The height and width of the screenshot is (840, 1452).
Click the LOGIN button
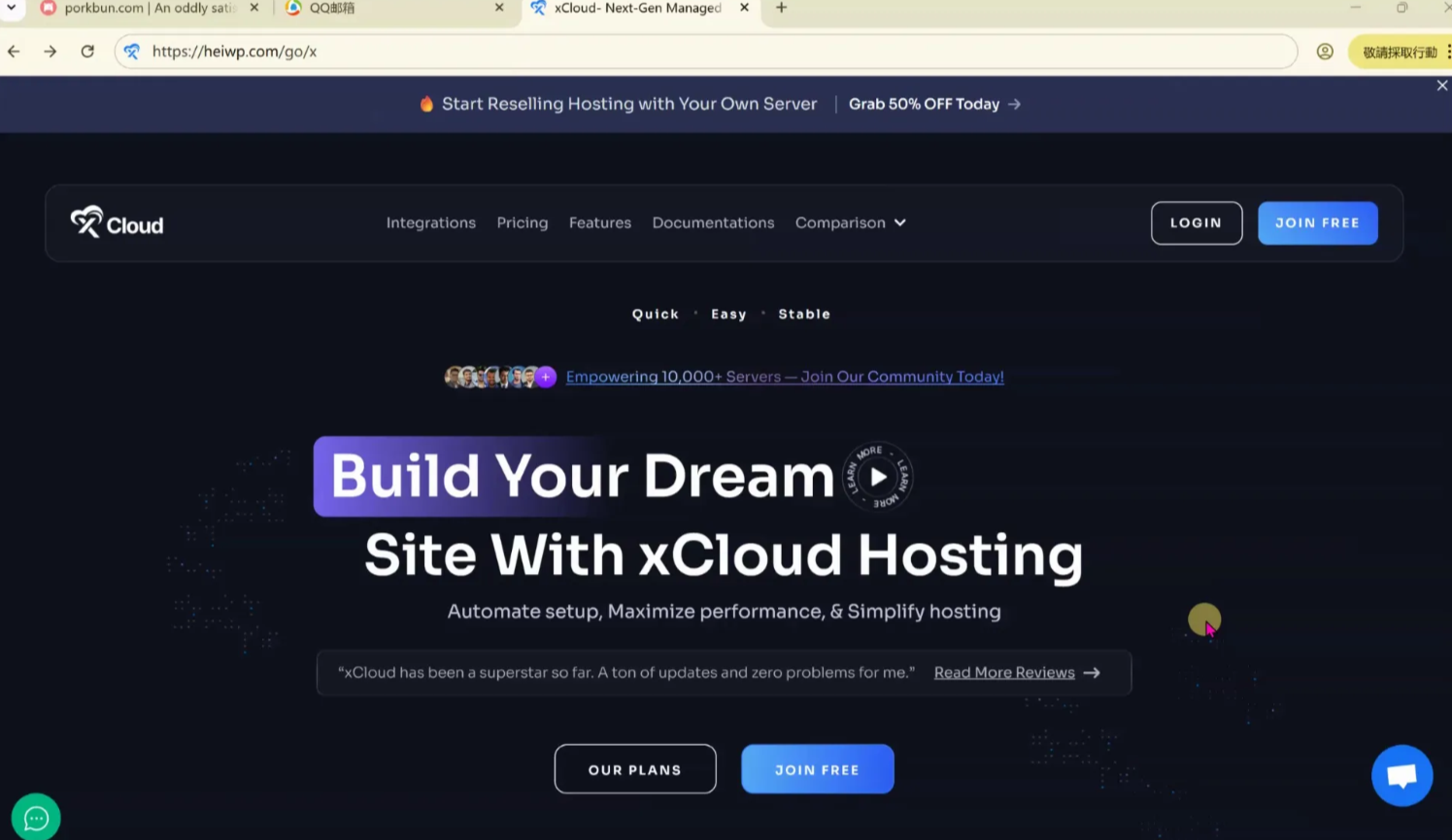tap(1196, 223)
